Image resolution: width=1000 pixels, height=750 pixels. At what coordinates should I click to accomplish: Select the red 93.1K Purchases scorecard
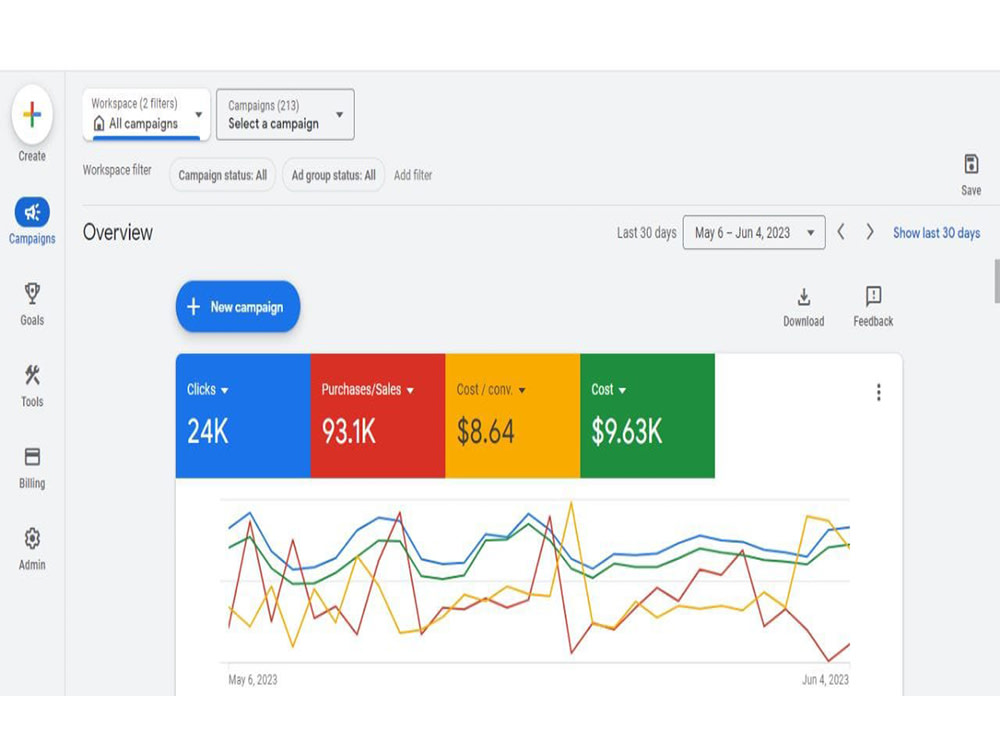[x=378, y=415]
